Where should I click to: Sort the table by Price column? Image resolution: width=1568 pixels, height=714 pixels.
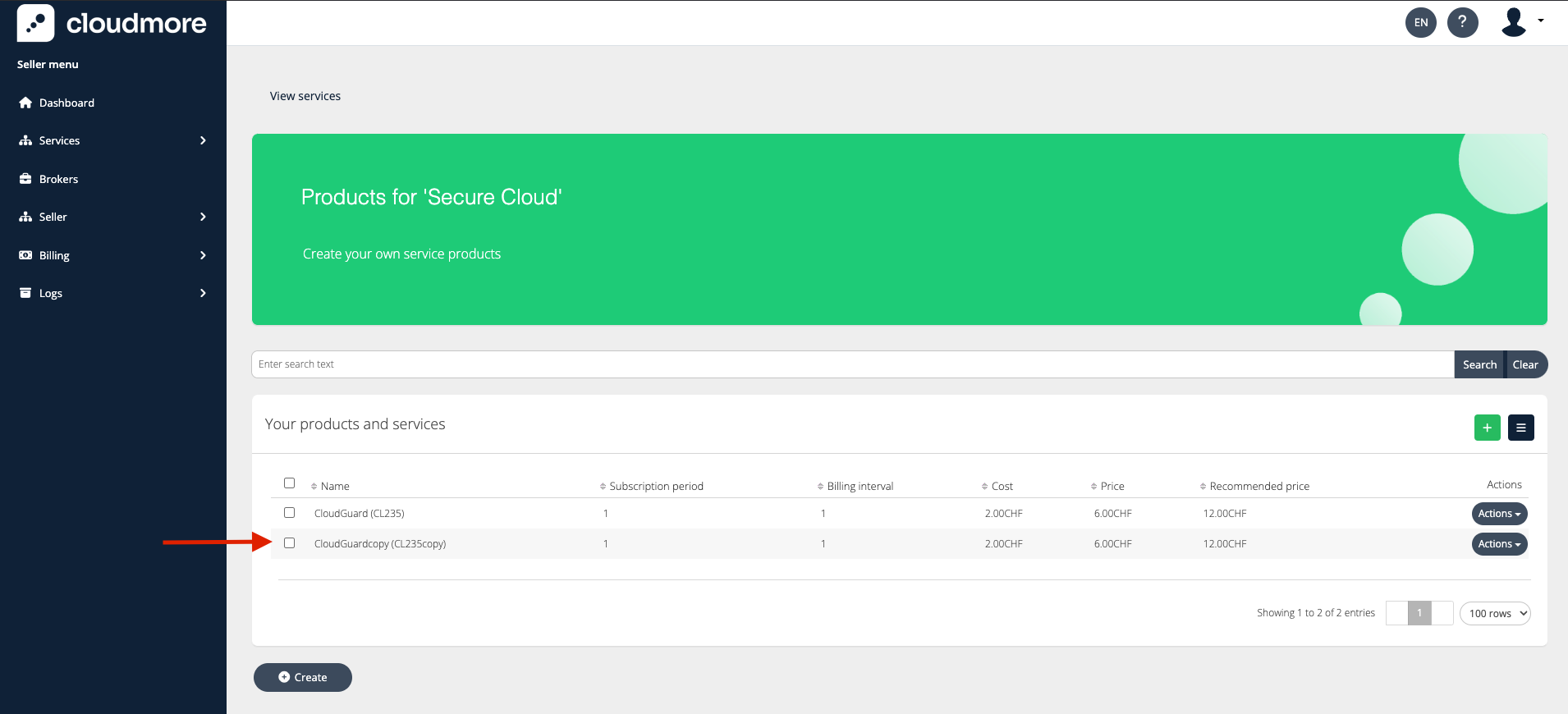pos(1112,486)
